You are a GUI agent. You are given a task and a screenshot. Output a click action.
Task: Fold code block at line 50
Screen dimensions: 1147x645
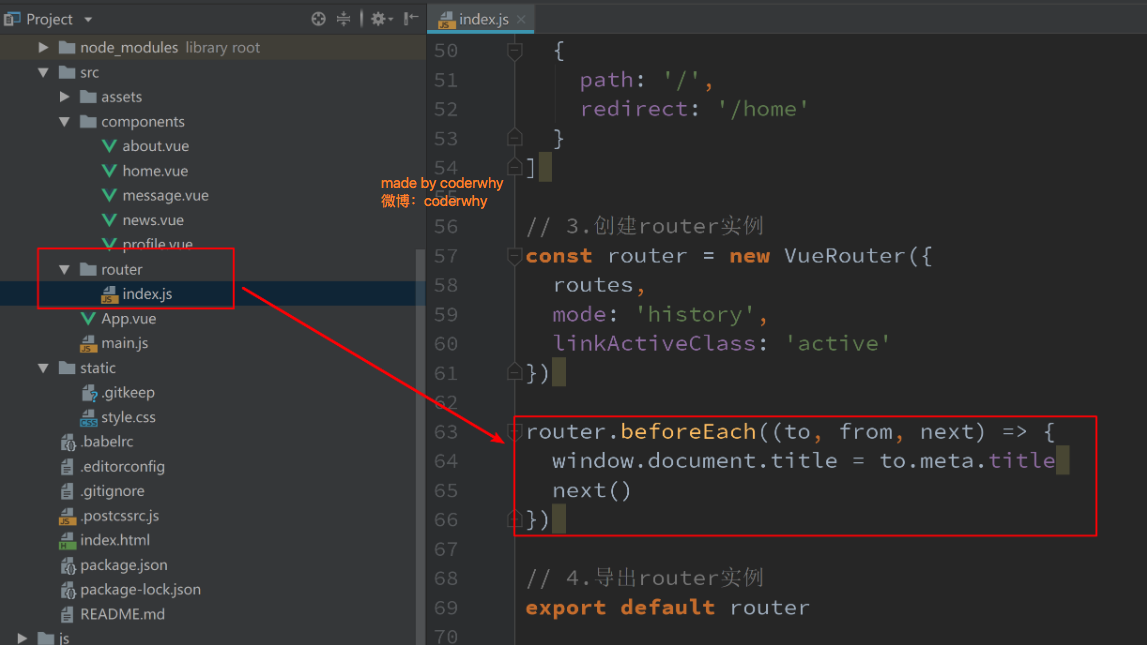coord(515,51)
